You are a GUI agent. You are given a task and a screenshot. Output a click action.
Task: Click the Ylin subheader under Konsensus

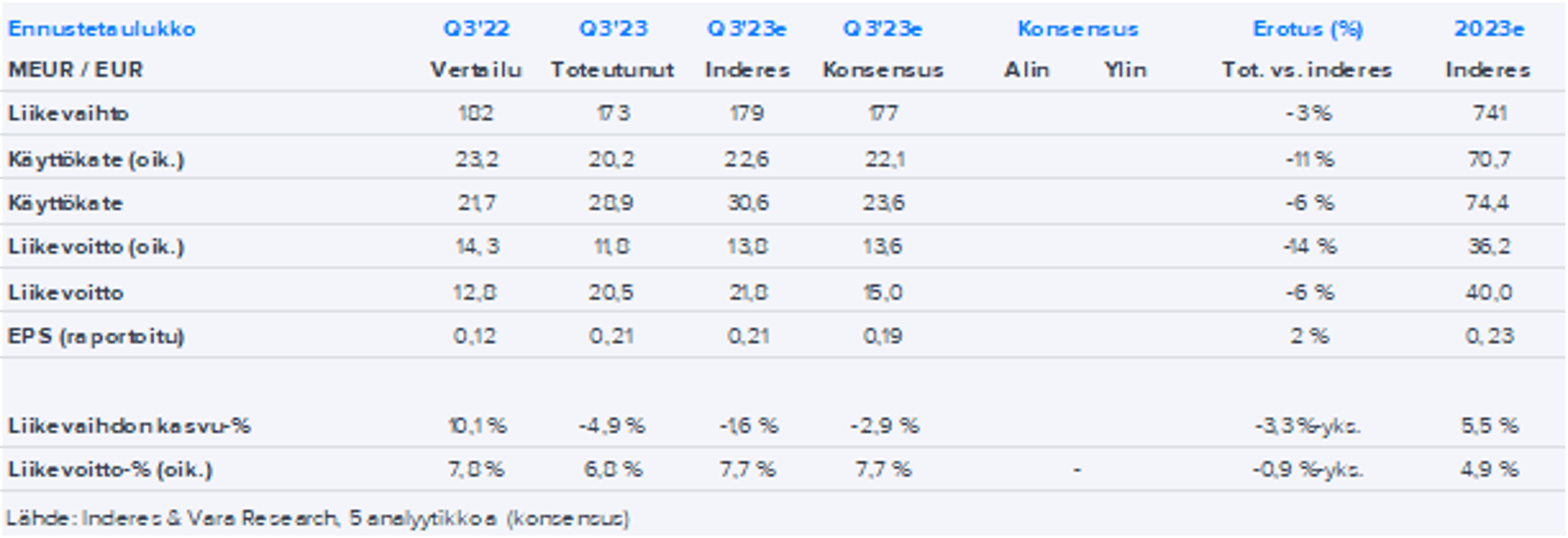(1125, 70)
